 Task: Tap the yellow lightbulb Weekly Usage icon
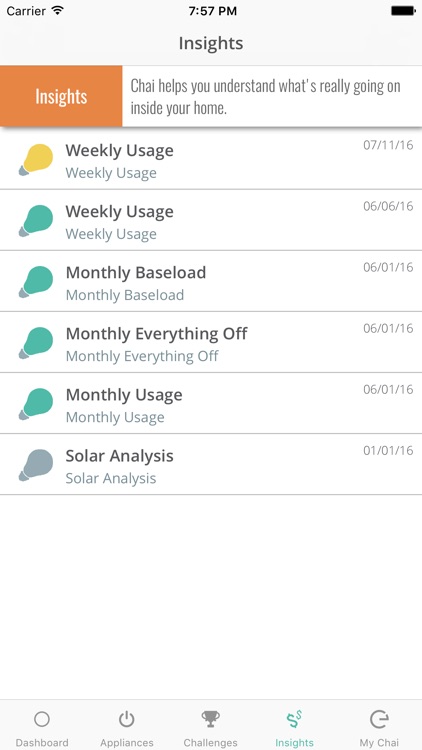coord(36,159)
